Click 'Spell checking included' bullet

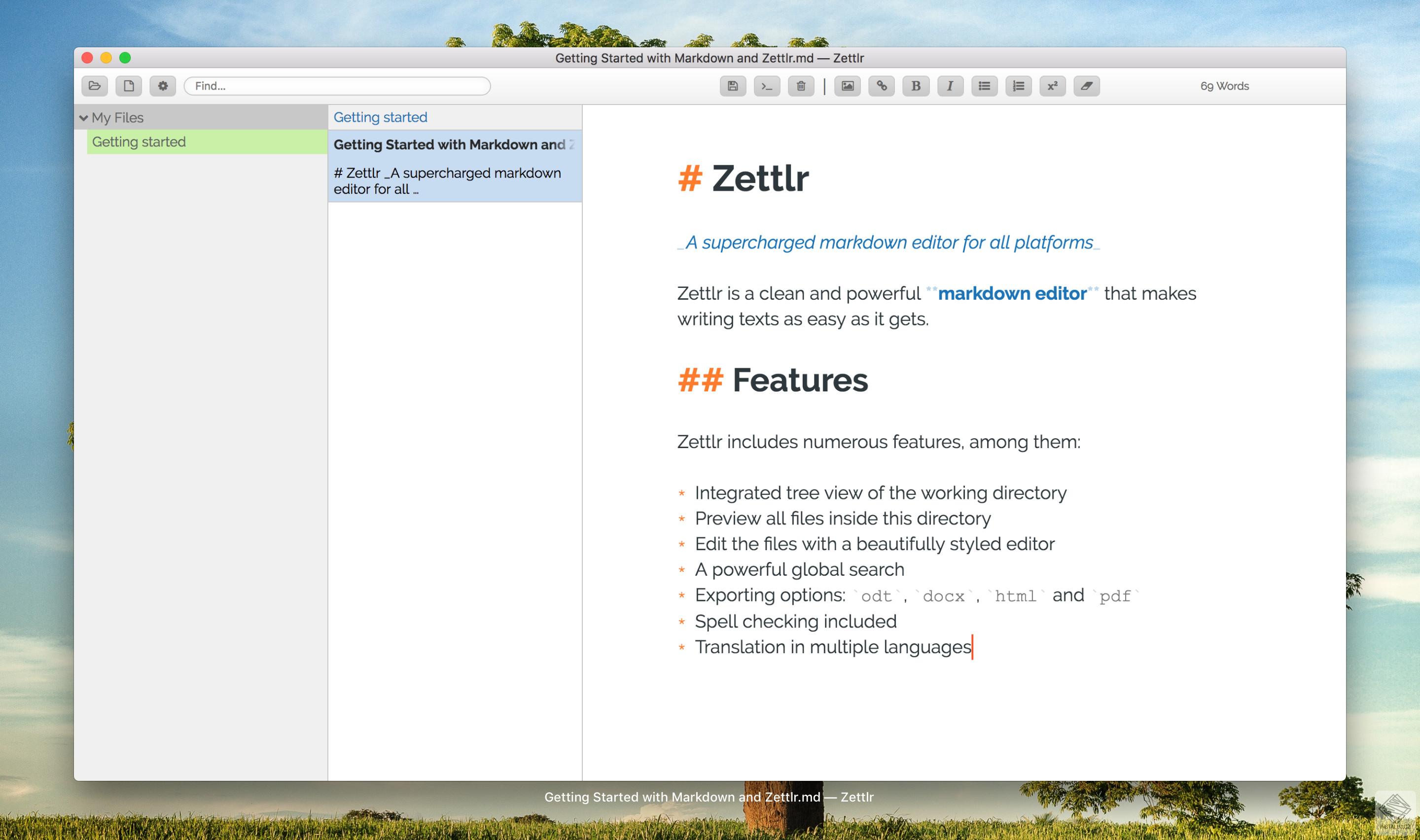coord(796,622)
